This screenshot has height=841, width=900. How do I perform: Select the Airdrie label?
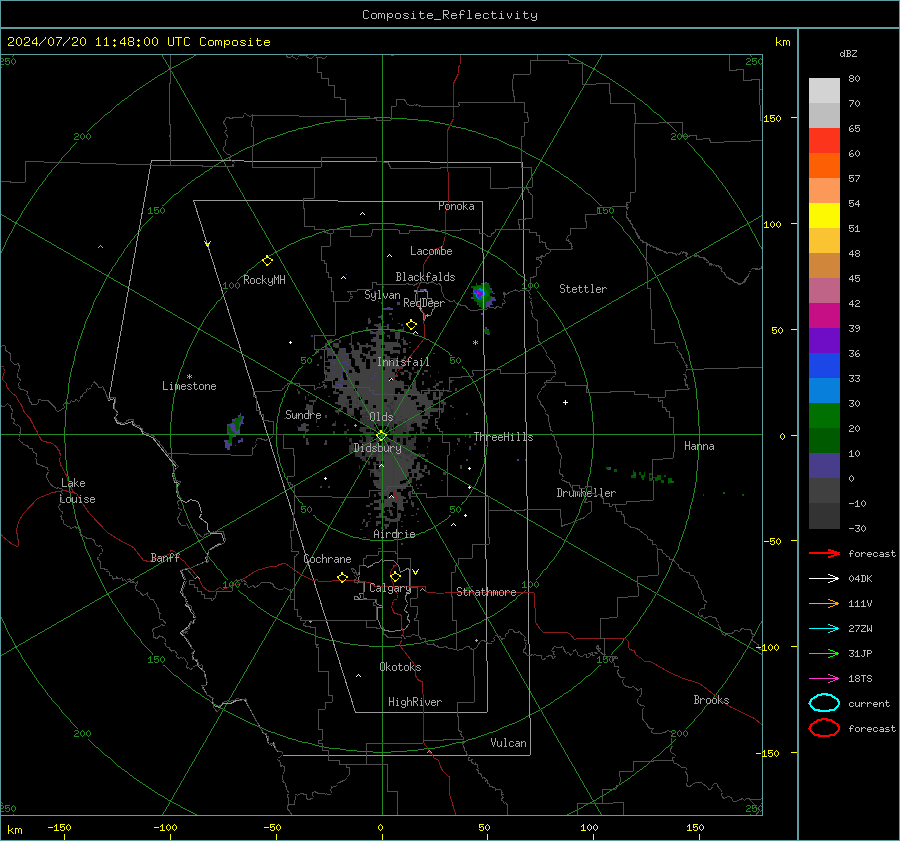coord(394,534)
